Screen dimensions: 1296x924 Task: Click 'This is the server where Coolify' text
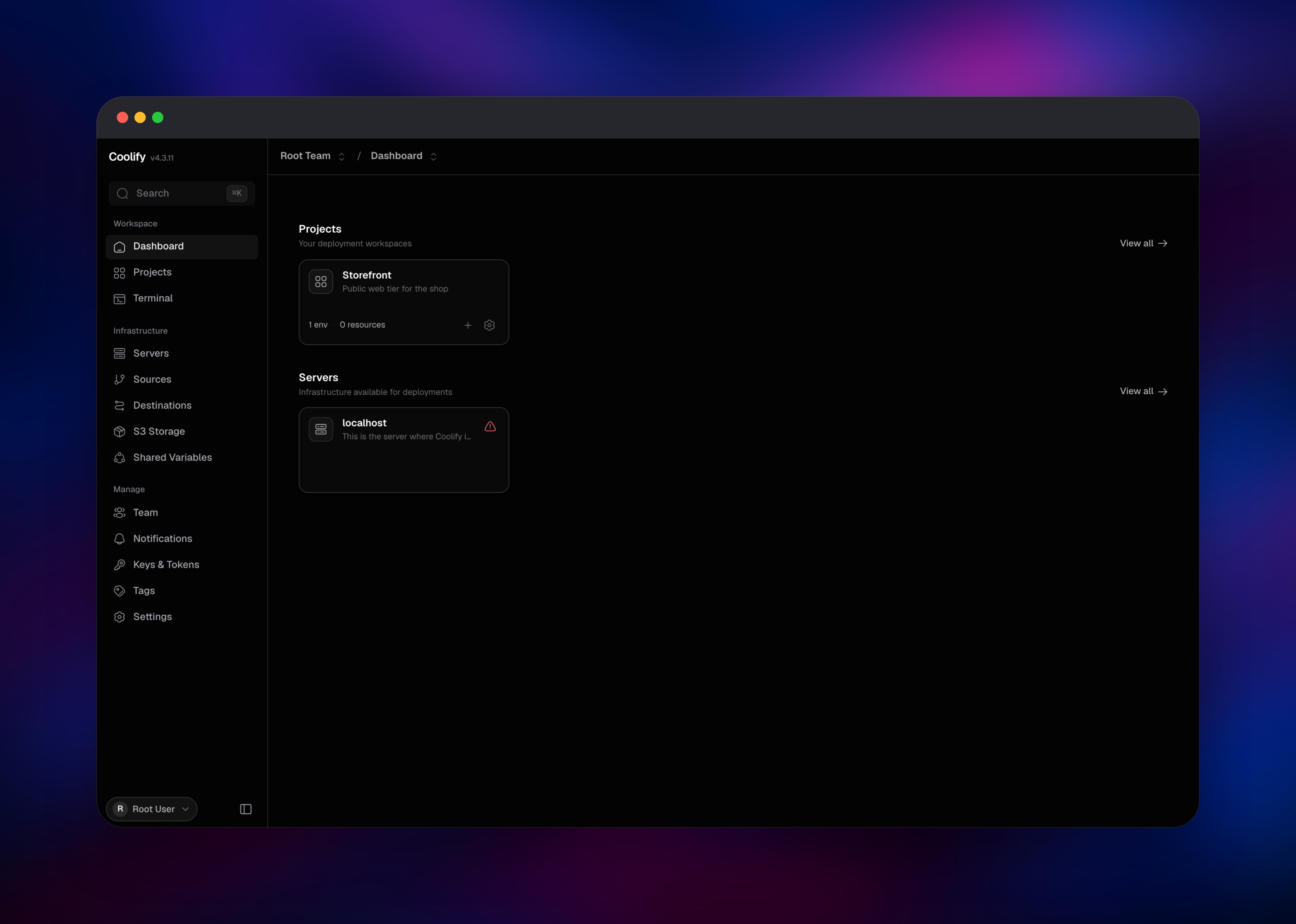[x=406, y=437]
